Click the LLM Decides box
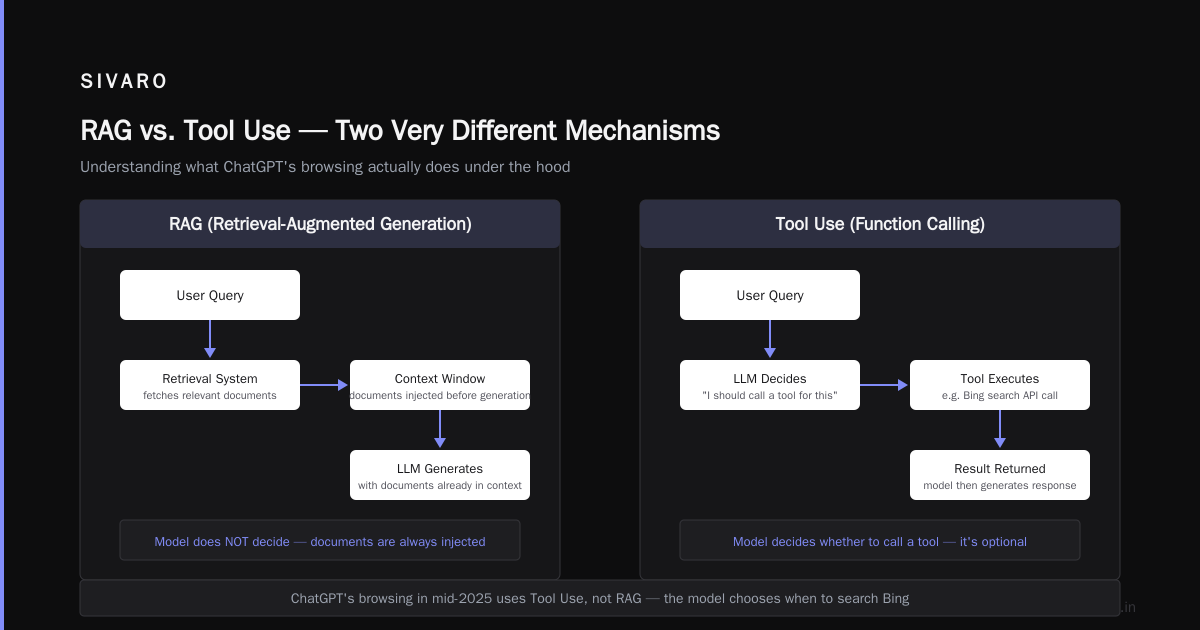The height and width of the screenshot is (630, 1200). [x=770, y=385]
